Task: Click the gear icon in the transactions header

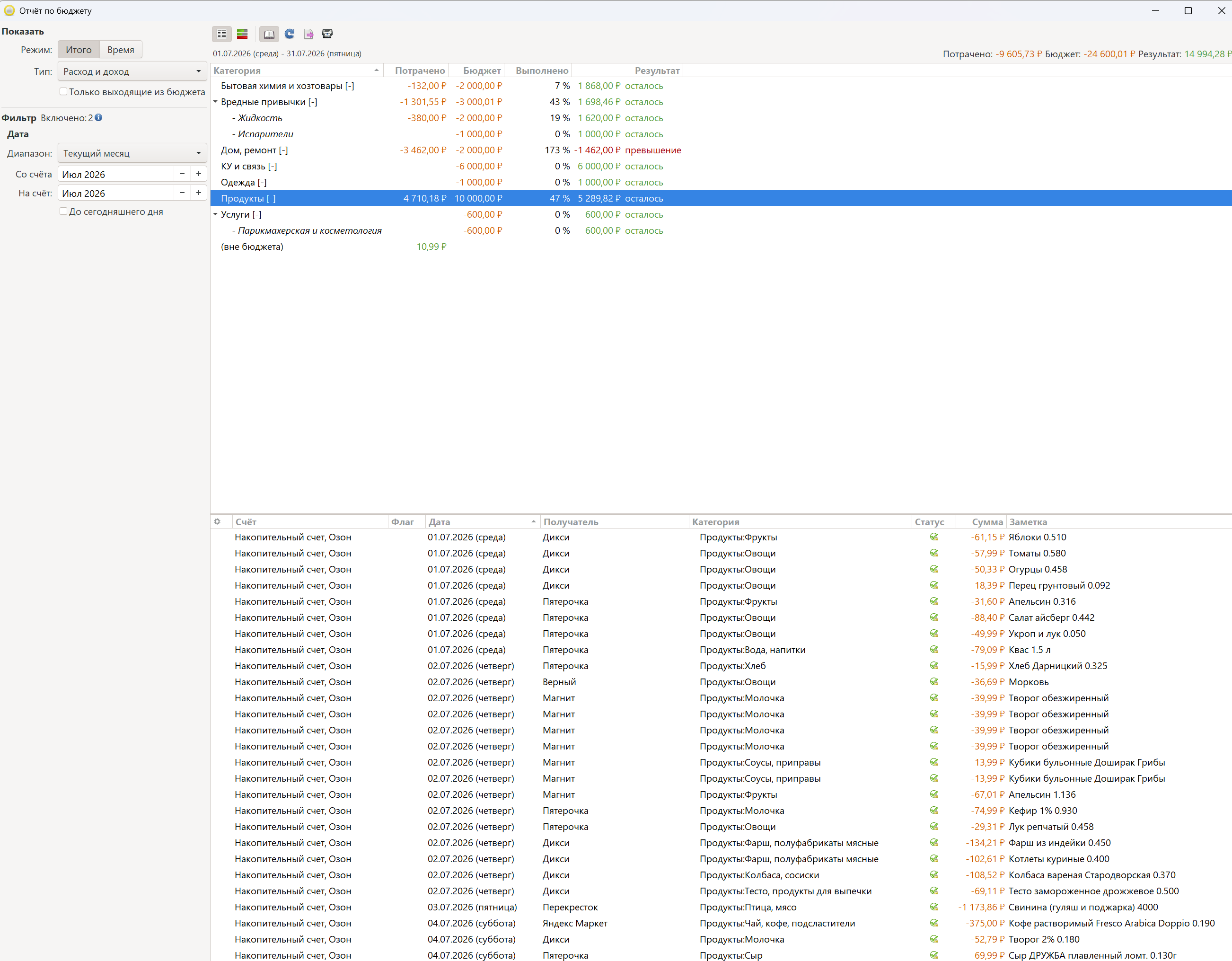Action: click(x=217, y=521)
